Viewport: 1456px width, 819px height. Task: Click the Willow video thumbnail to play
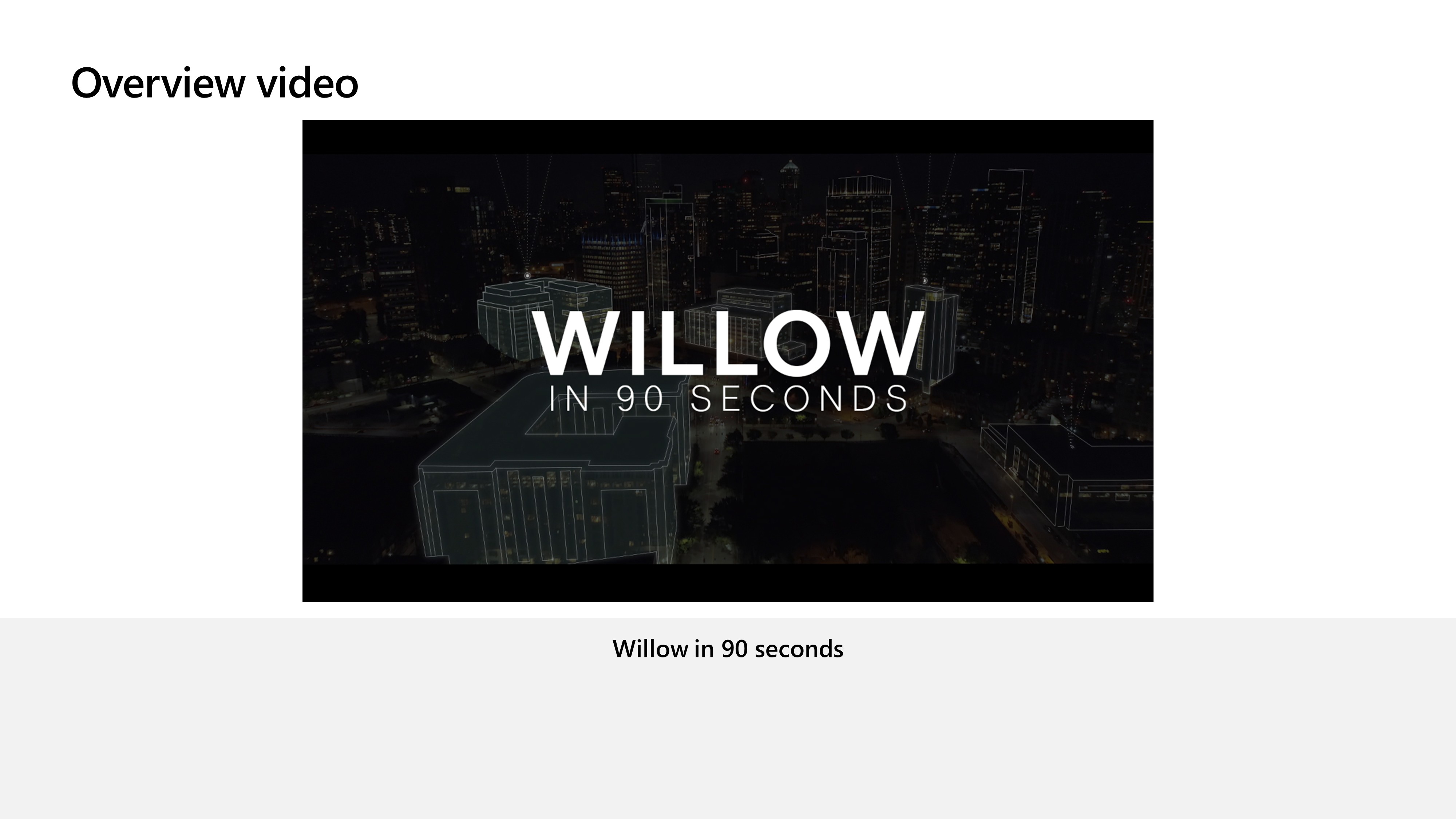click(x=727, y=361)
